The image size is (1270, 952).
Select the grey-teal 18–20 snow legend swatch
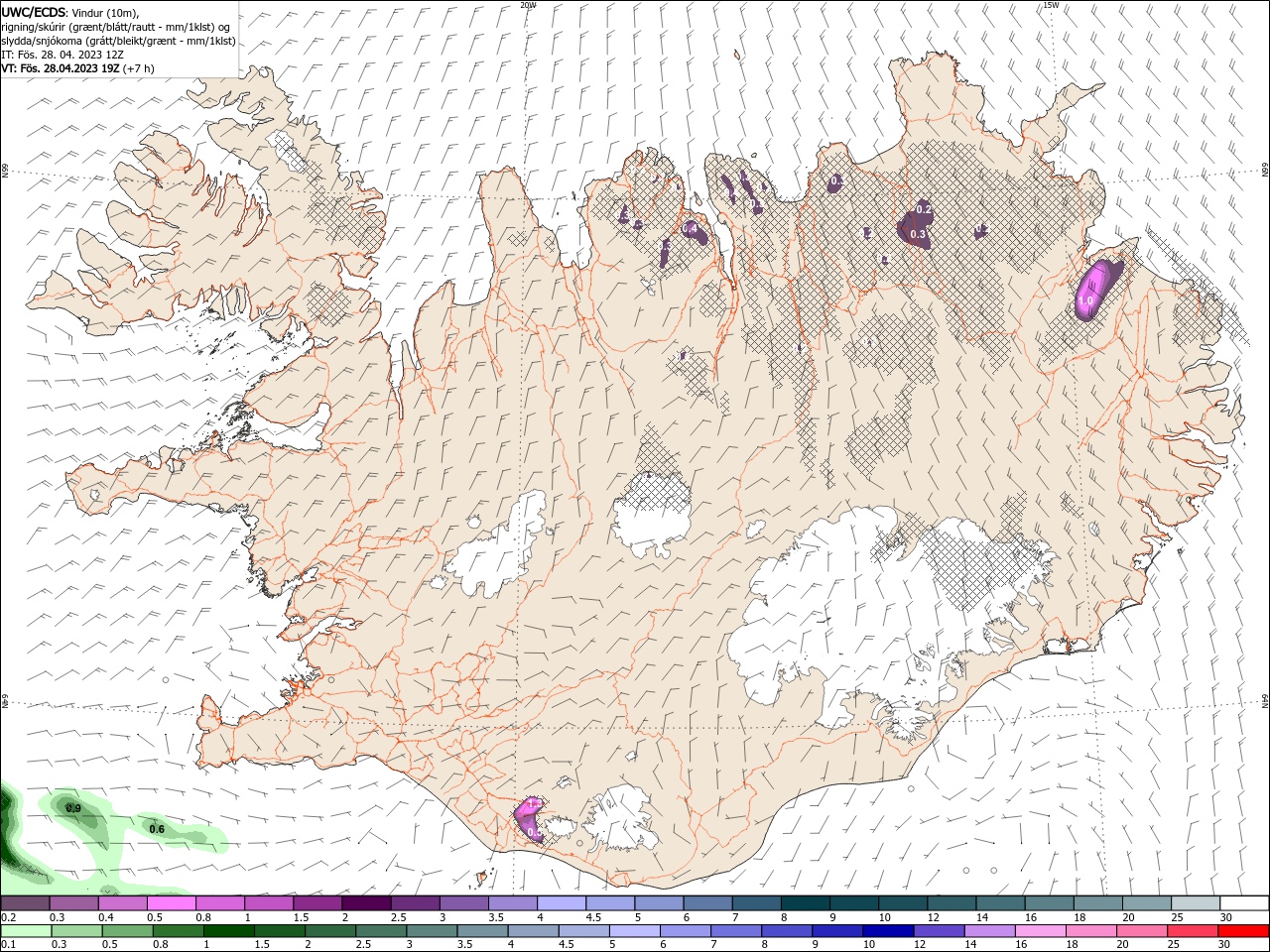tap(1097, 903)
